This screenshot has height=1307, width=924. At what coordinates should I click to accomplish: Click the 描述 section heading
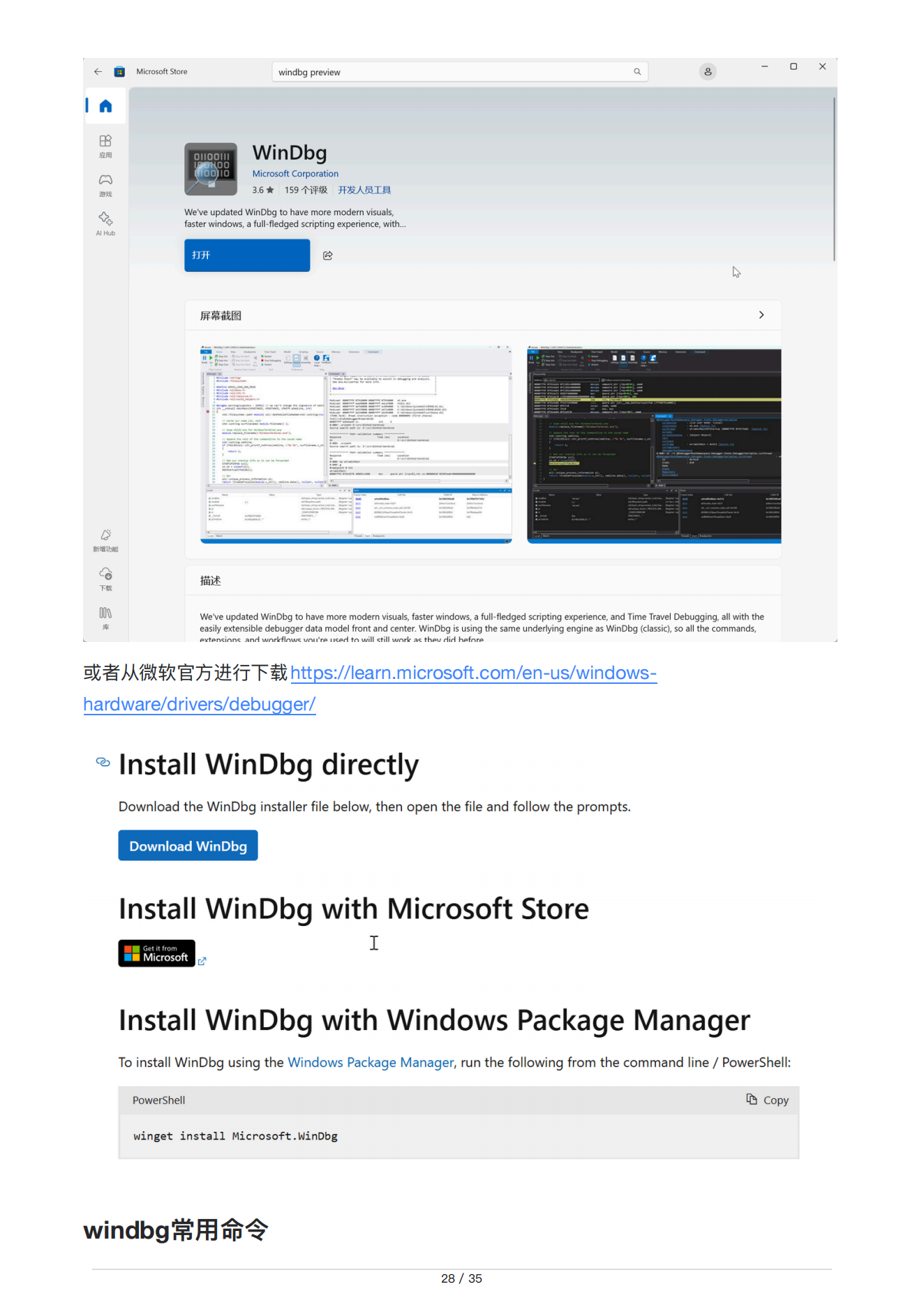pyautogui.click(x=210, y=581)
